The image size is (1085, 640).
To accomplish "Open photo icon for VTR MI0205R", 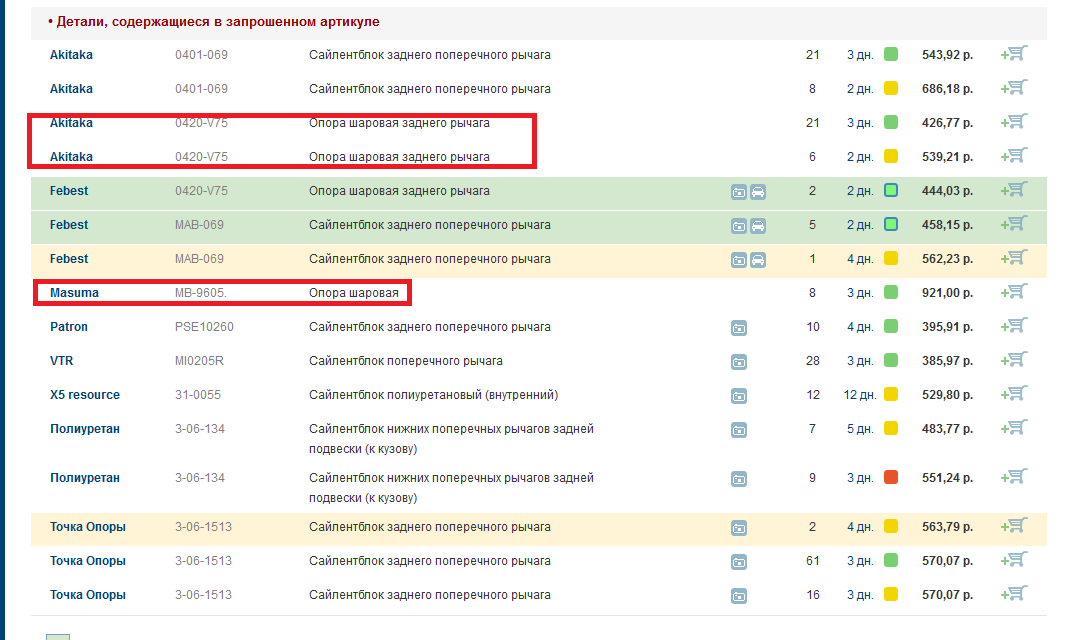I will click(x=739, y=362).
